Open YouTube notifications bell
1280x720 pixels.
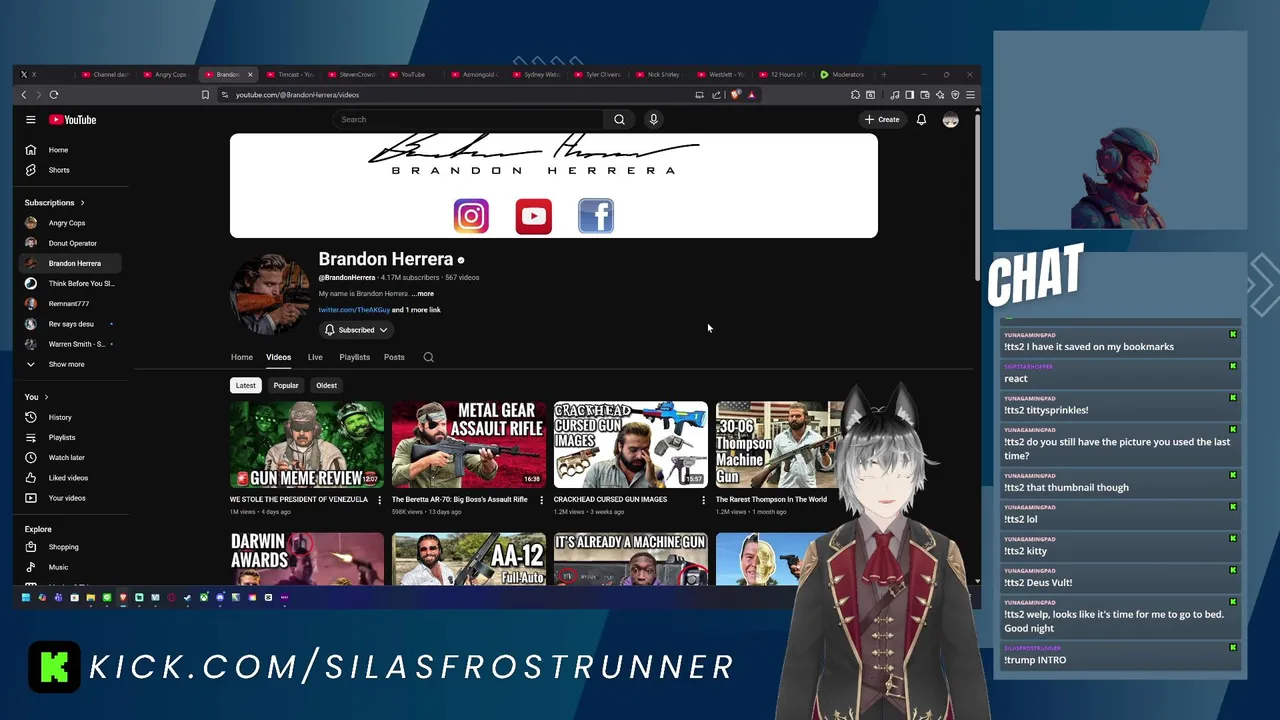coord(921,120)
